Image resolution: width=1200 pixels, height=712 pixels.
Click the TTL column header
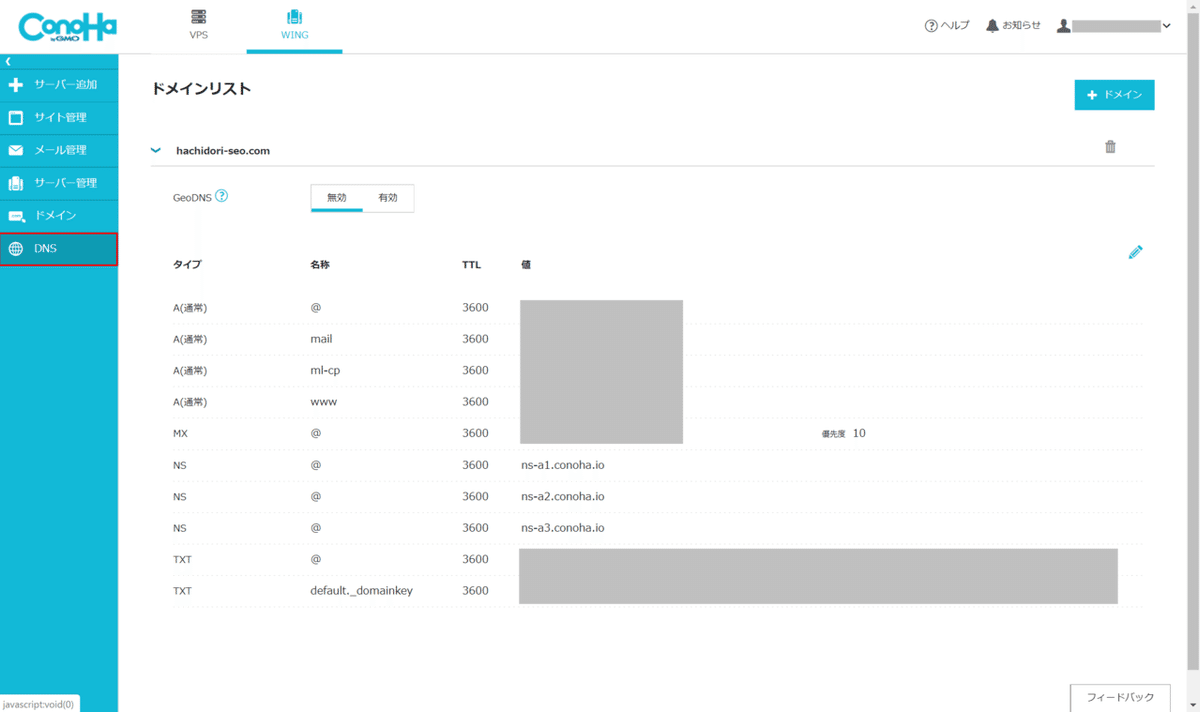click(472, 265)
